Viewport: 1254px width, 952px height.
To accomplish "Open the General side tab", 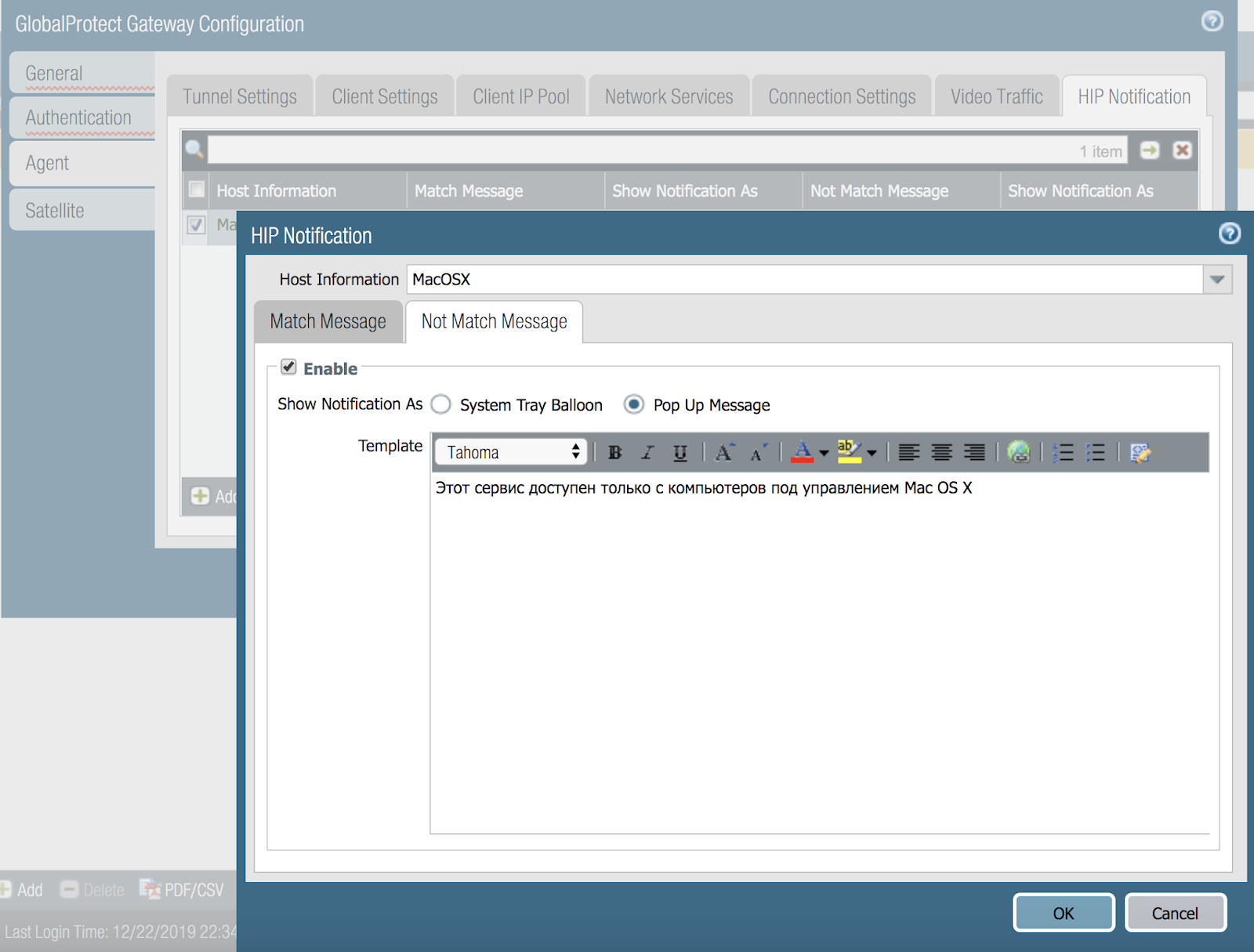I will pyautogui.click(x=82, y=73).
